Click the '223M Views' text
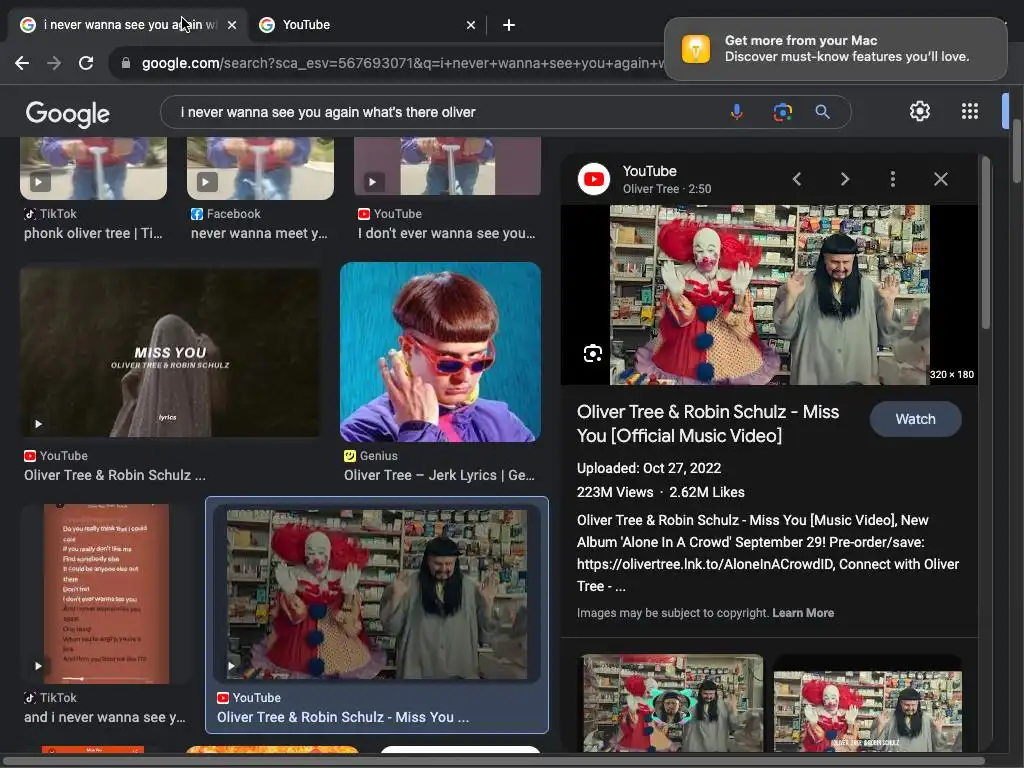1024x768 pixels. (x=615, y=492)
